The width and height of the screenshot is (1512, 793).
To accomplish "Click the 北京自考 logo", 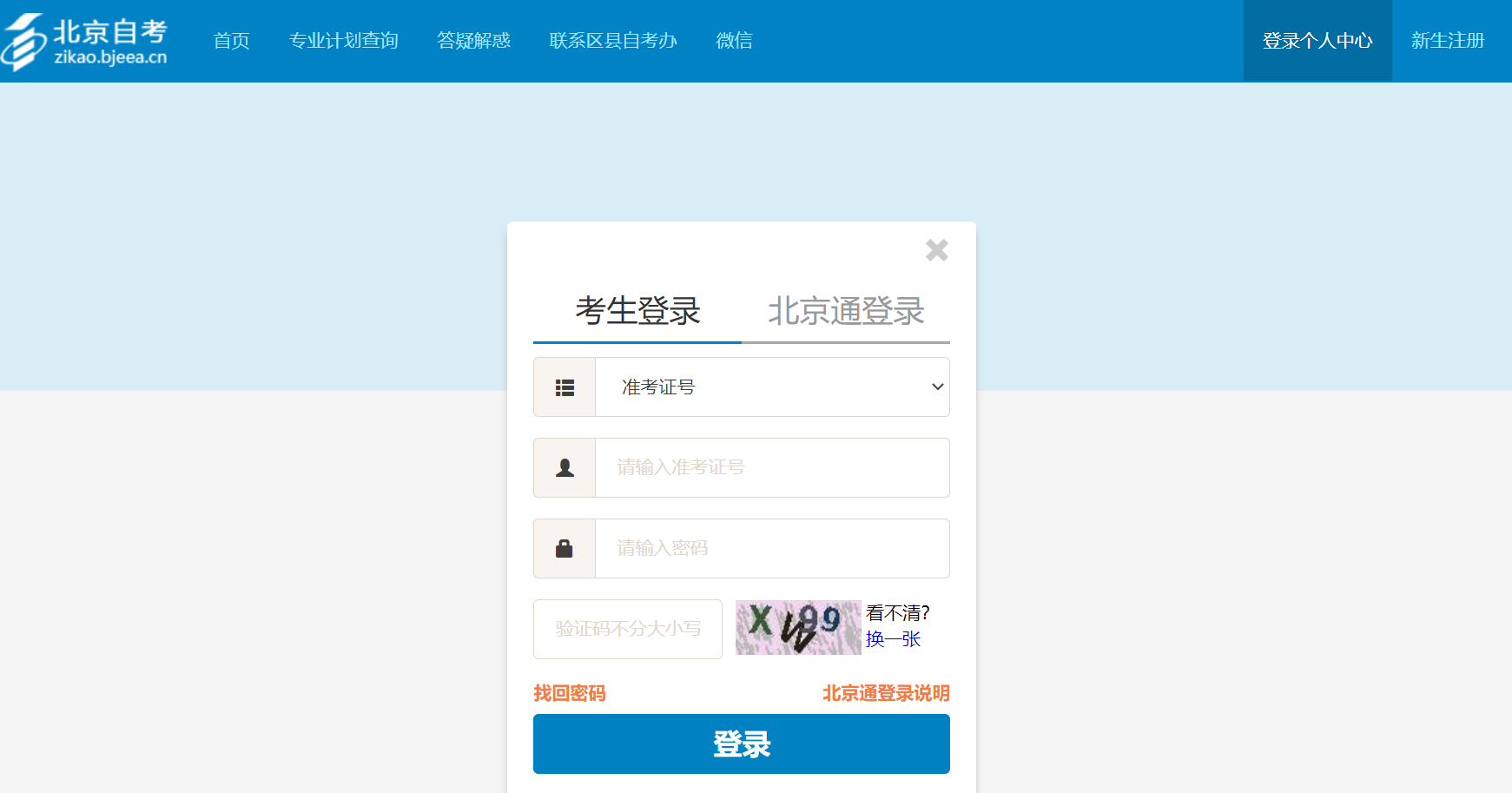I will click(x=85, y=42).
